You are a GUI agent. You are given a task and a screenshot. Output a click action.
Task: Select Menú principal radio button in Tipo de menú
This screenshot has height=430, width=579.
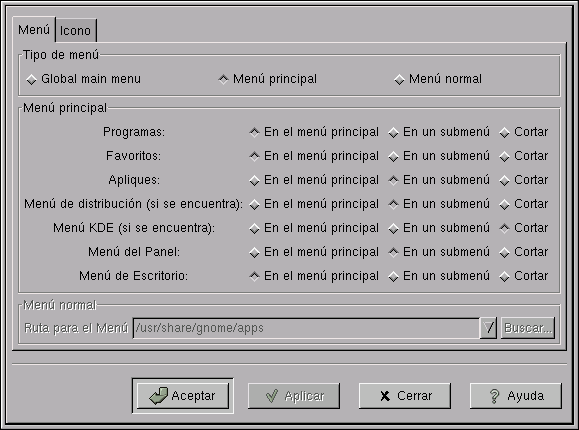(223, 79)
